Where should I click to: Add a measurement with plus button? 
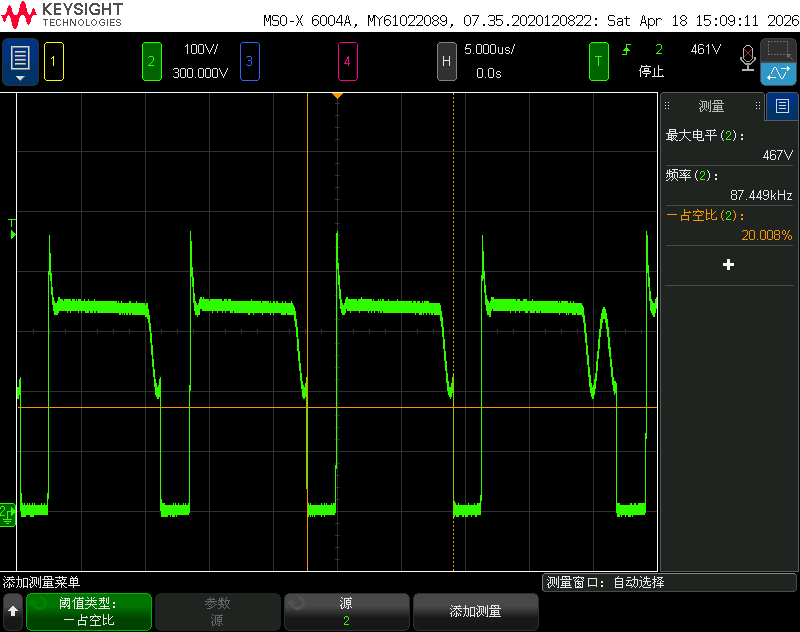coord(729,265)
